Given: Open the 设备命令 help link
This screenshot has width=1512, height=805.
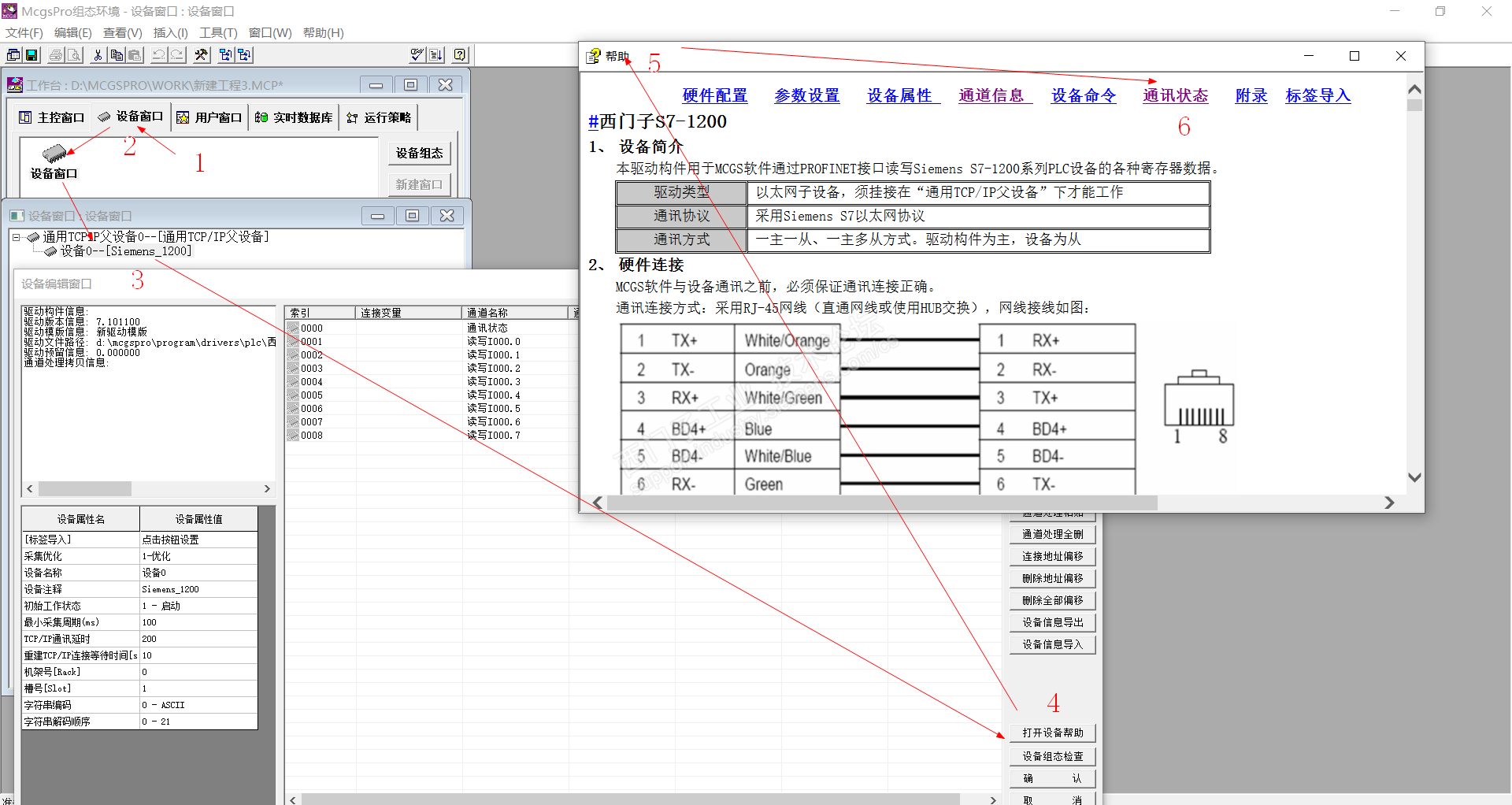Looking at the screenshot, I should [1084, 95].
